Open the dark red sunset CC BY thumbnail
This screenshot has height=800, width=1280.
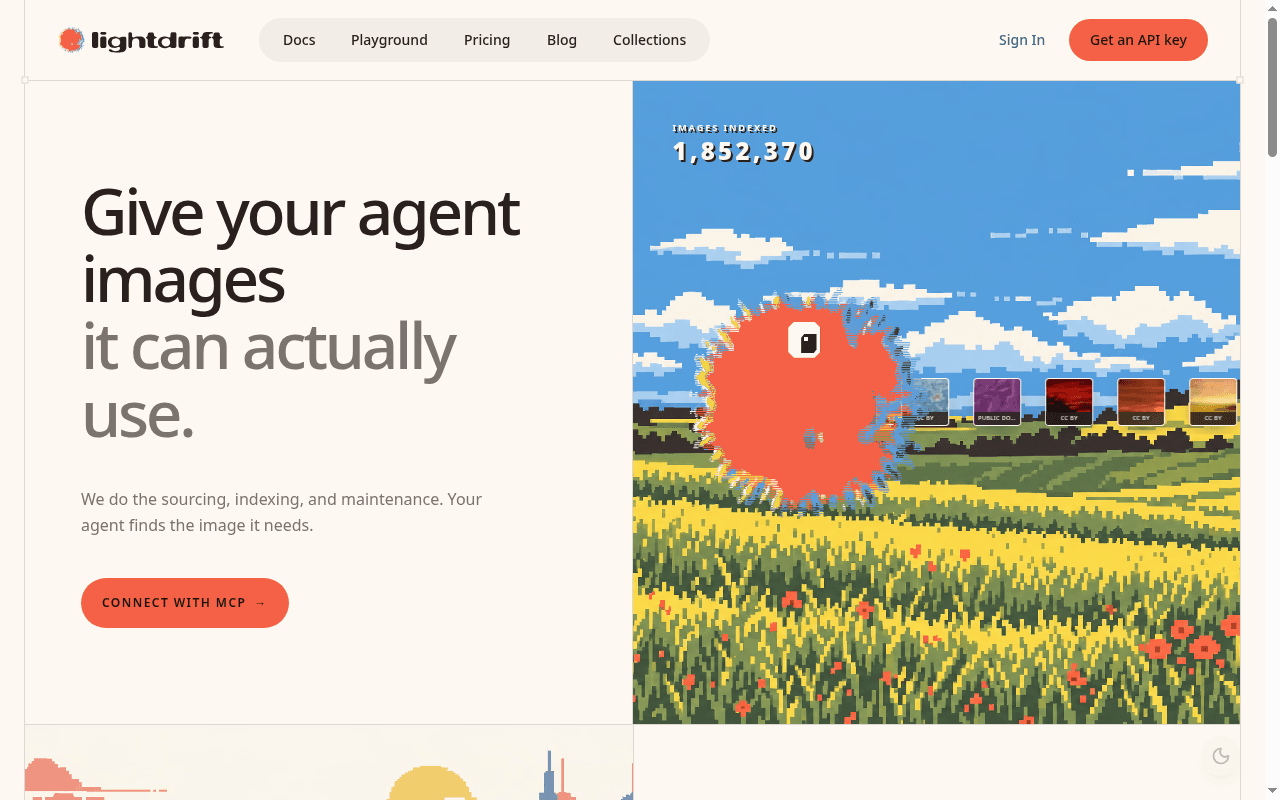point(1069,402)
